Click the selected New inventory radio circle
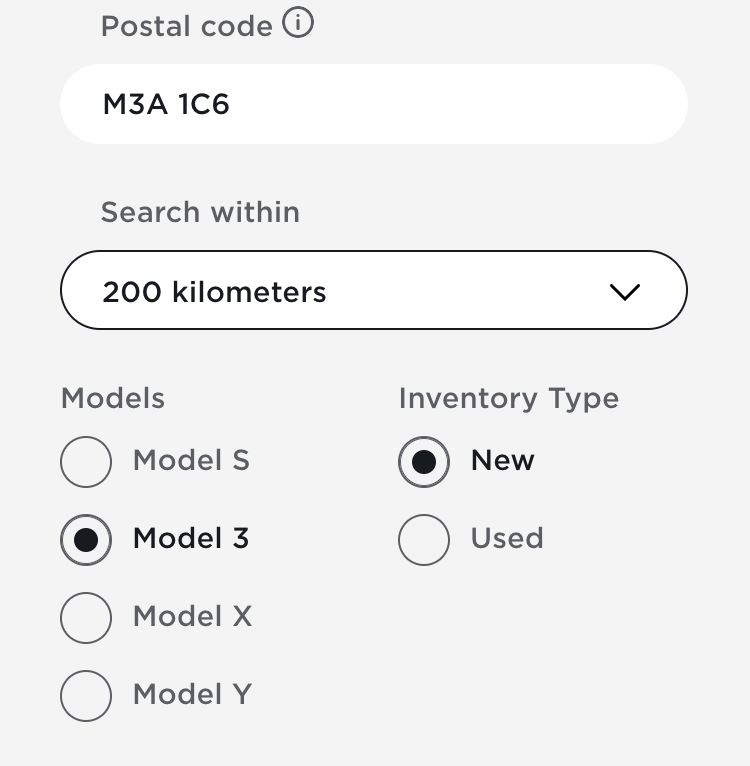Viewport: 750px width, 766px height. [424, 462]
